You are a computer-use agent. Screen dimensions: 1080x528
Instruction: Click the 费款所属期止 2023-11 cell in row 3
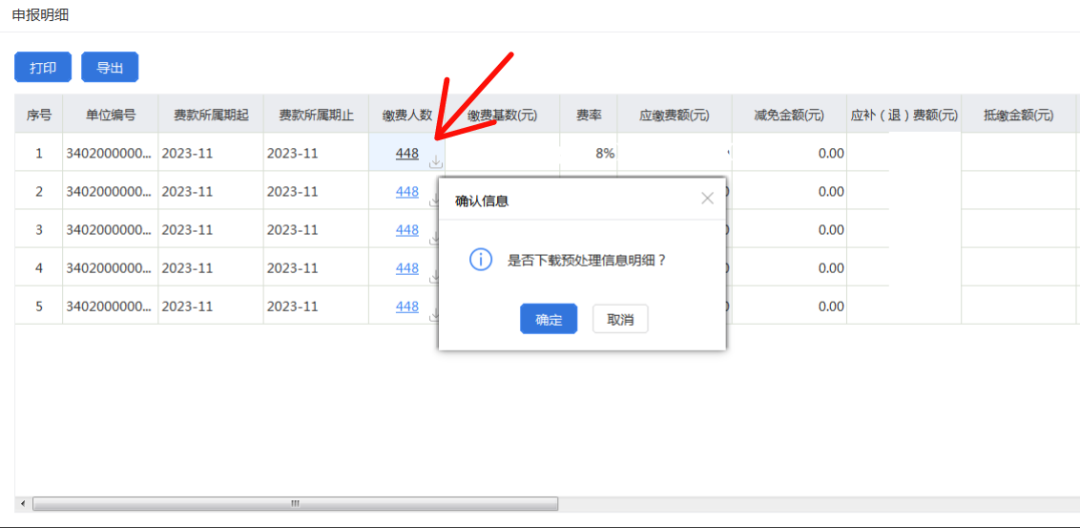coord(315,229)
